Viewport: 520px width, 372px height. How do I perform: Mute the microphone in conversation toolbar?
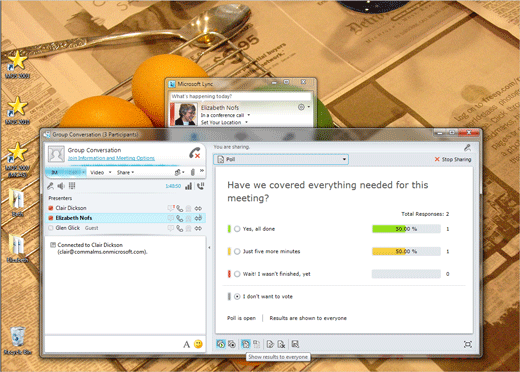click(50, 186)
